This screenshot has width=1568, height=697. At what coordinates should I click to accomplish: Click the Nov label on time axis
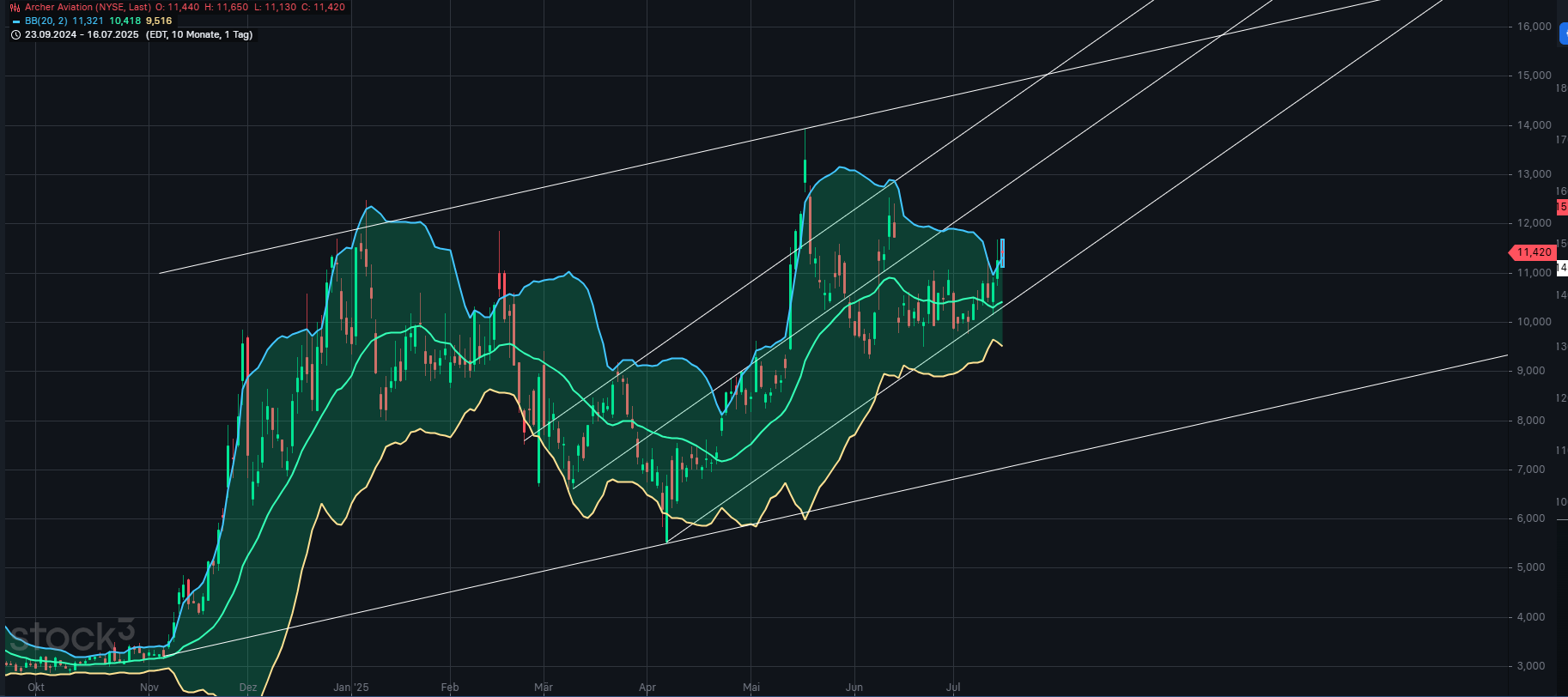(149, 688)
